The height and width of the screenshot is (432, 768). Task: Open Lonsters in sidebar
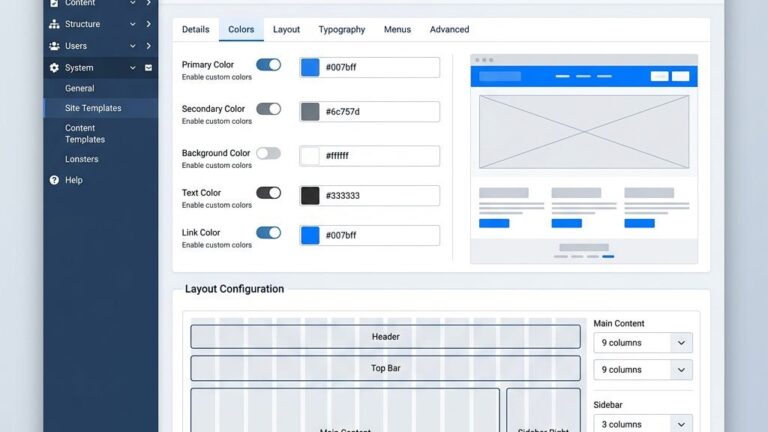click(81, 159)
